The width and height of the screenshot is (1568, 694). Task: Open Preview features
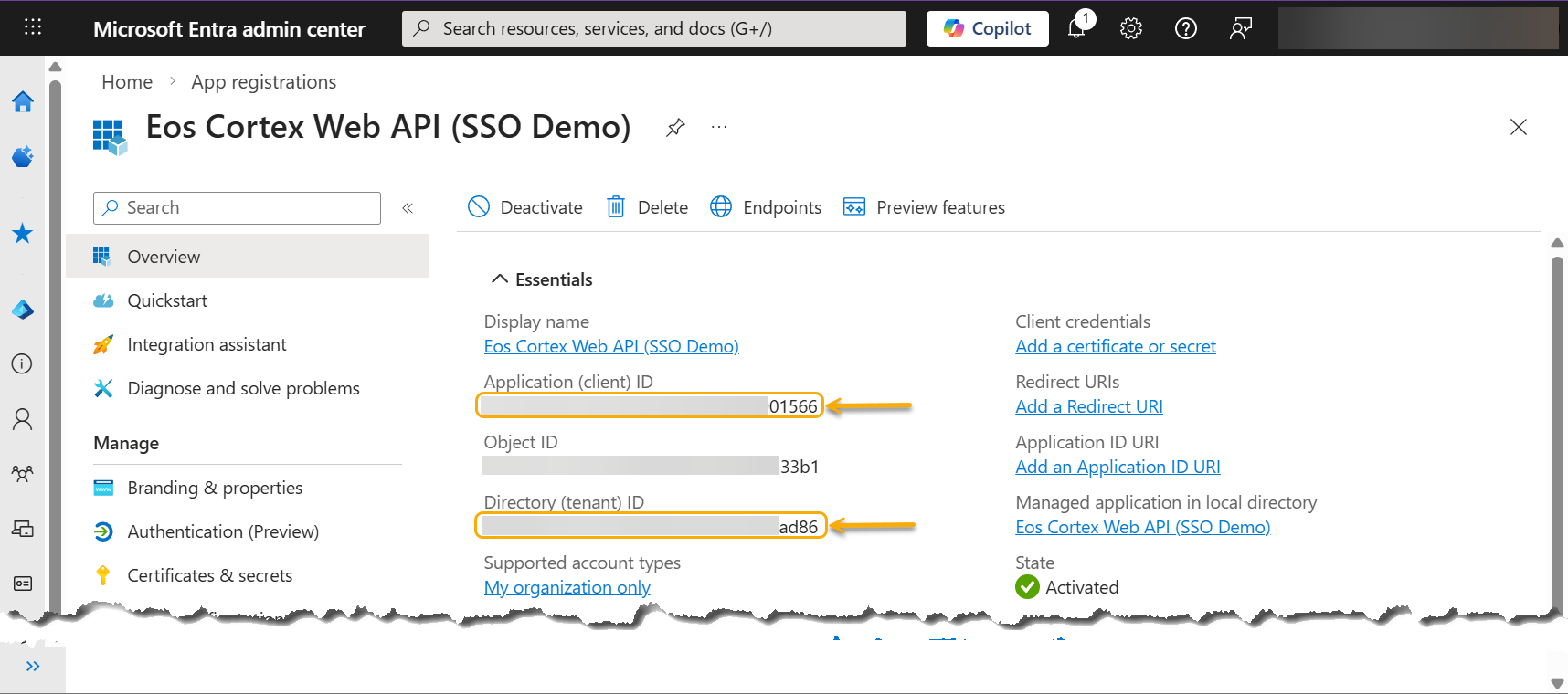pyautogui.click(x=924, y=207)
